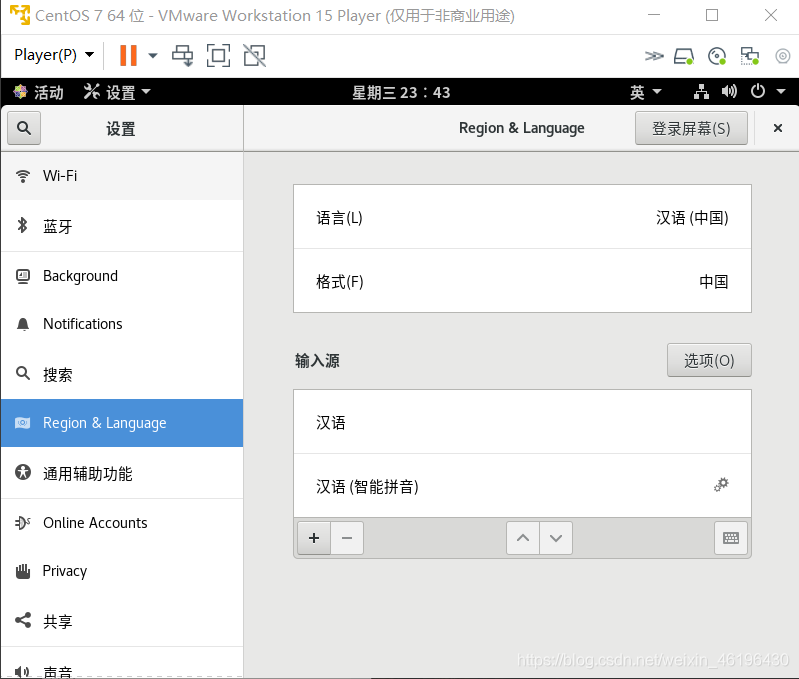Remove selected input source with minus button
The width and height of the screenshot is (799, 679).
[x=347, y=538]
